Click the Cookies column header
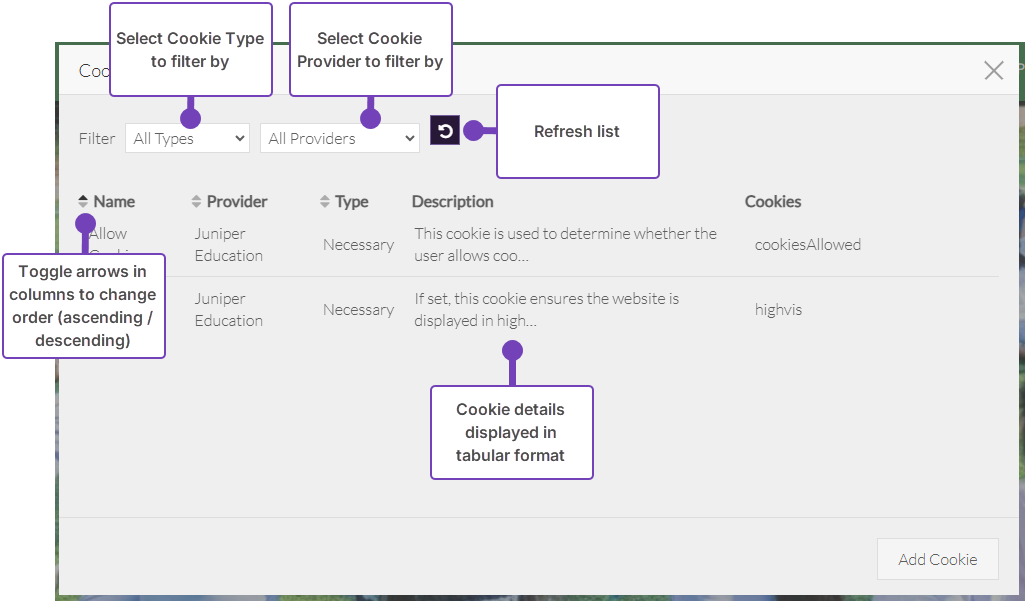 pos(773,202)
